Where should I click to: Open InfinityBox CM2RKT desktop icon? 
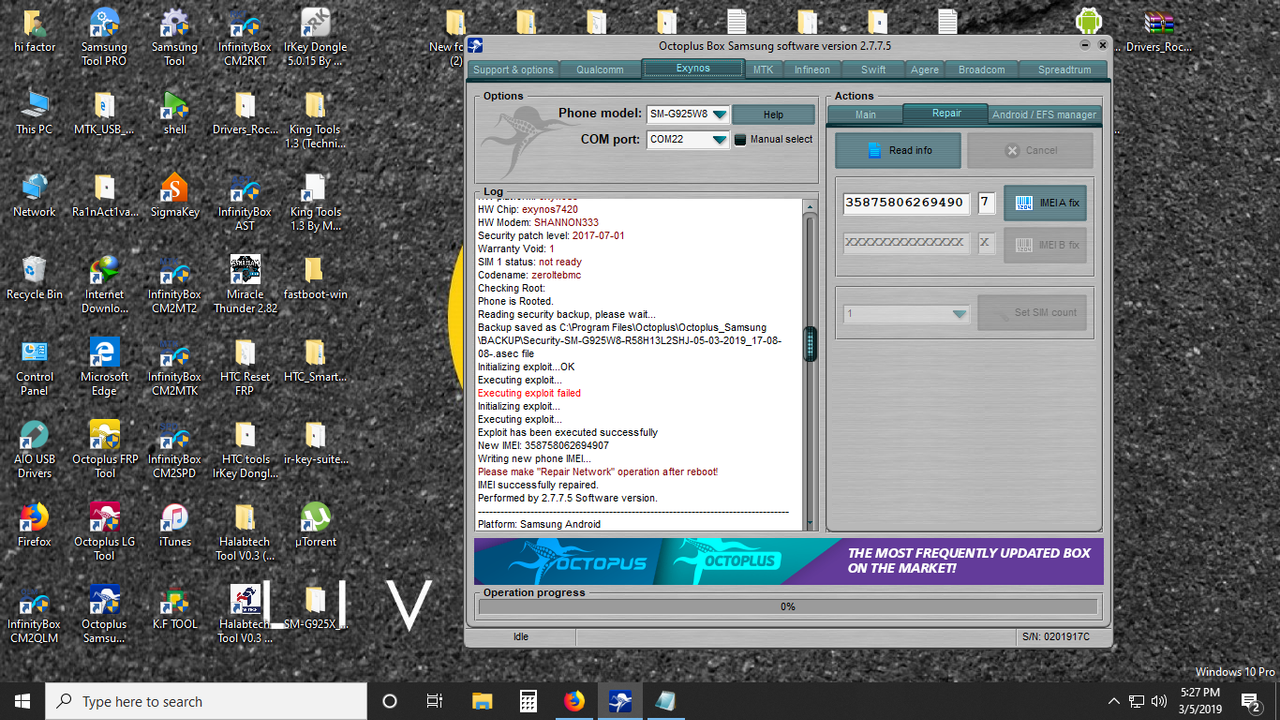[245, 38]
